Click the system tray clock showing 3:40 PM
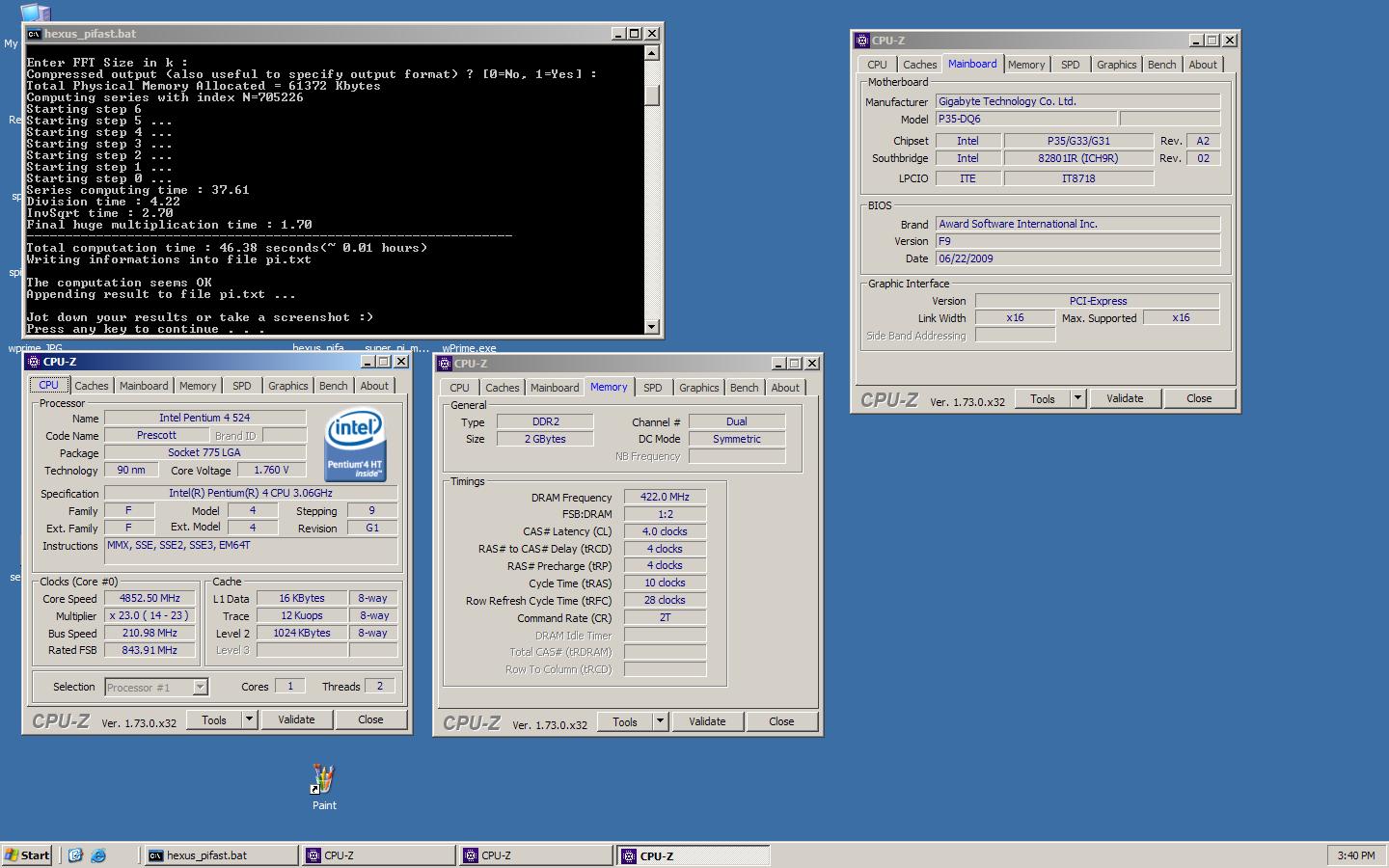 1356,855
